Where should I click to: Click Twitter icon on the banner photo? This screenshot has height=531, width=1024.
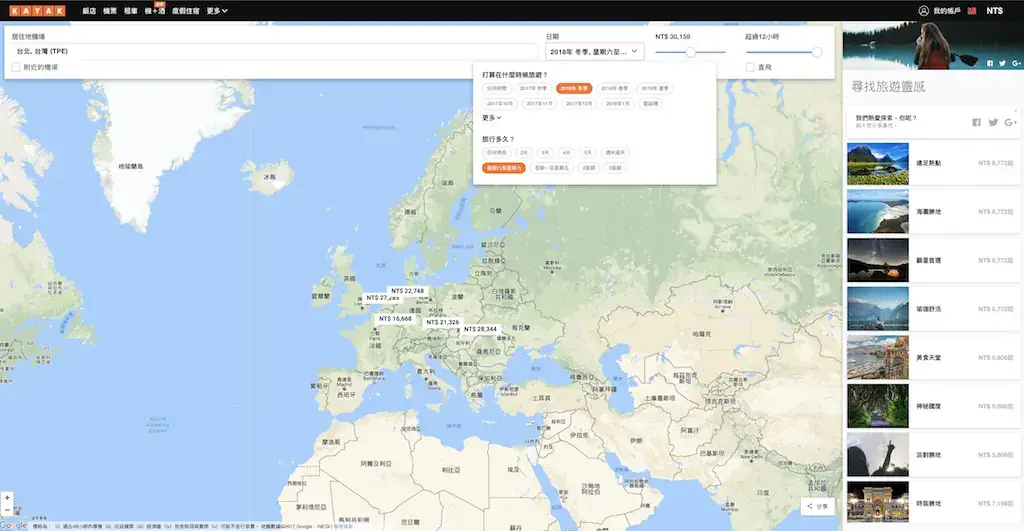pos(1002,63)
